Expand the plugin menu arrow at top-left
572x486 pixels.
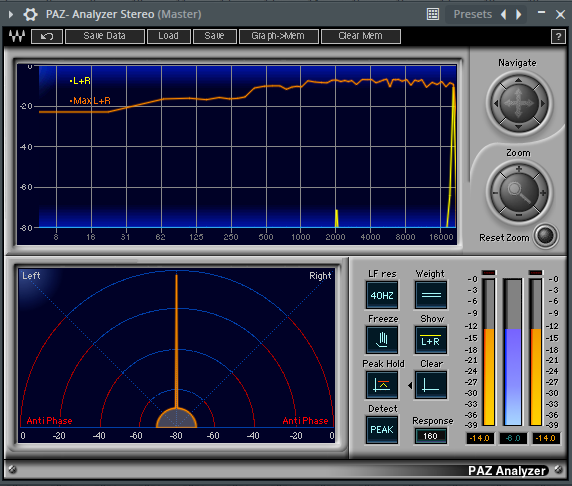[11, 15]
